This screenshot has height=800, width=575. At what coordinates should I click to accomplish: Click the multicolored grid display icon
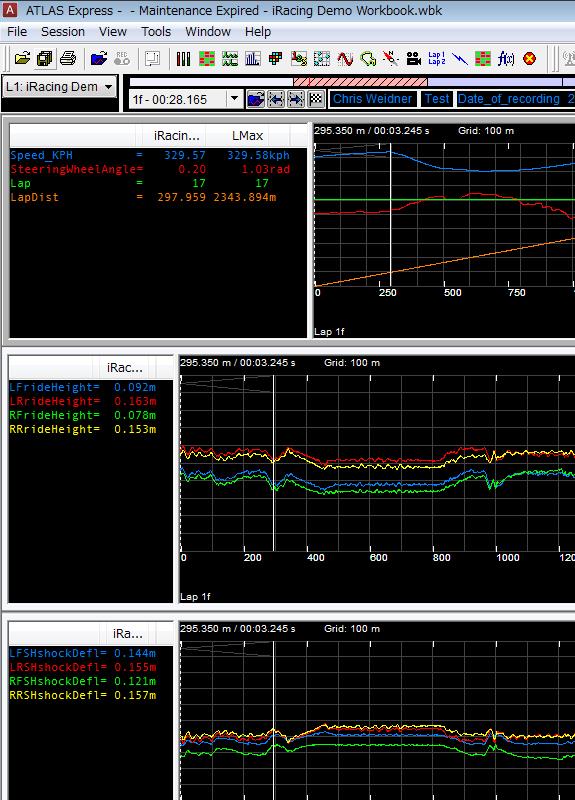point(276,59)
